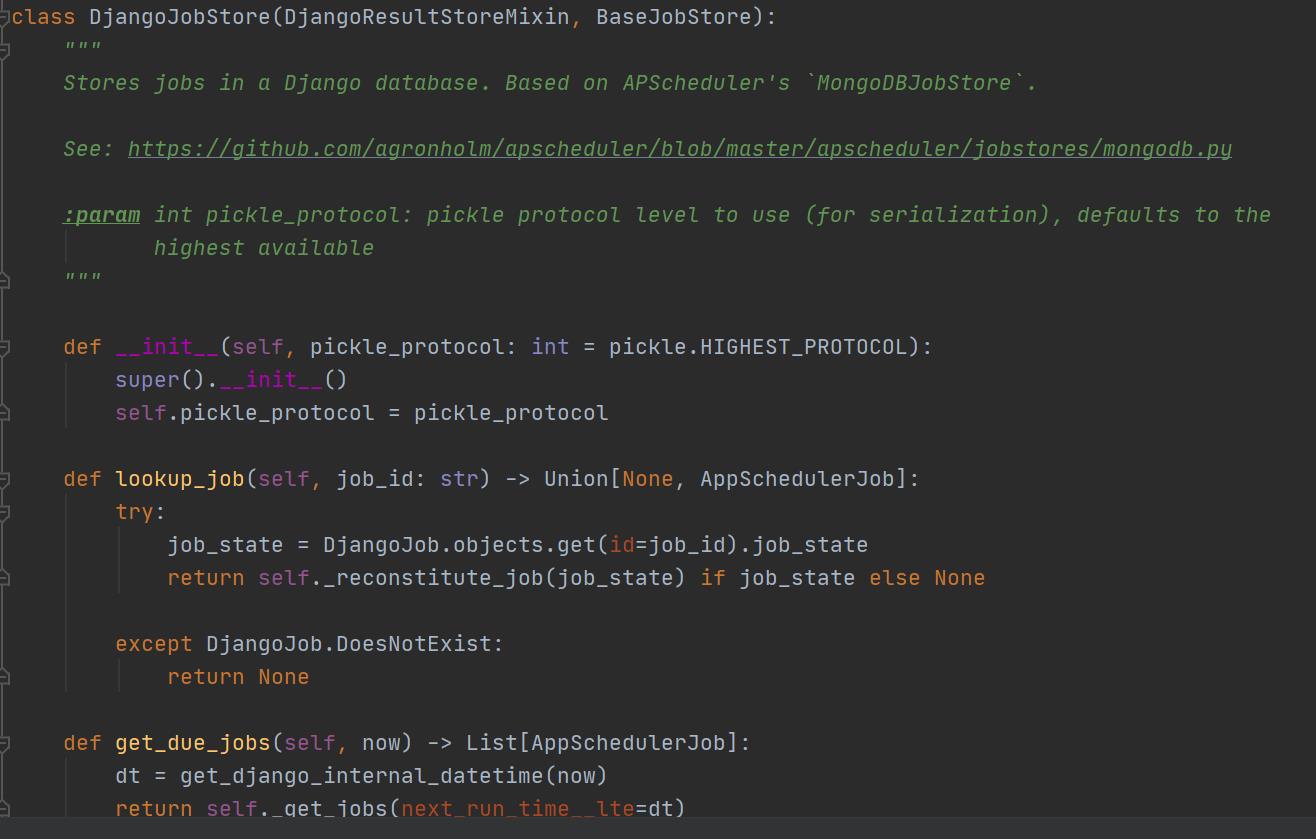The width and height of the screenshot is (1316, 839).
Task: Collapse the DjangoJobStore class fold marker
Action: click(x=4, y=17)
